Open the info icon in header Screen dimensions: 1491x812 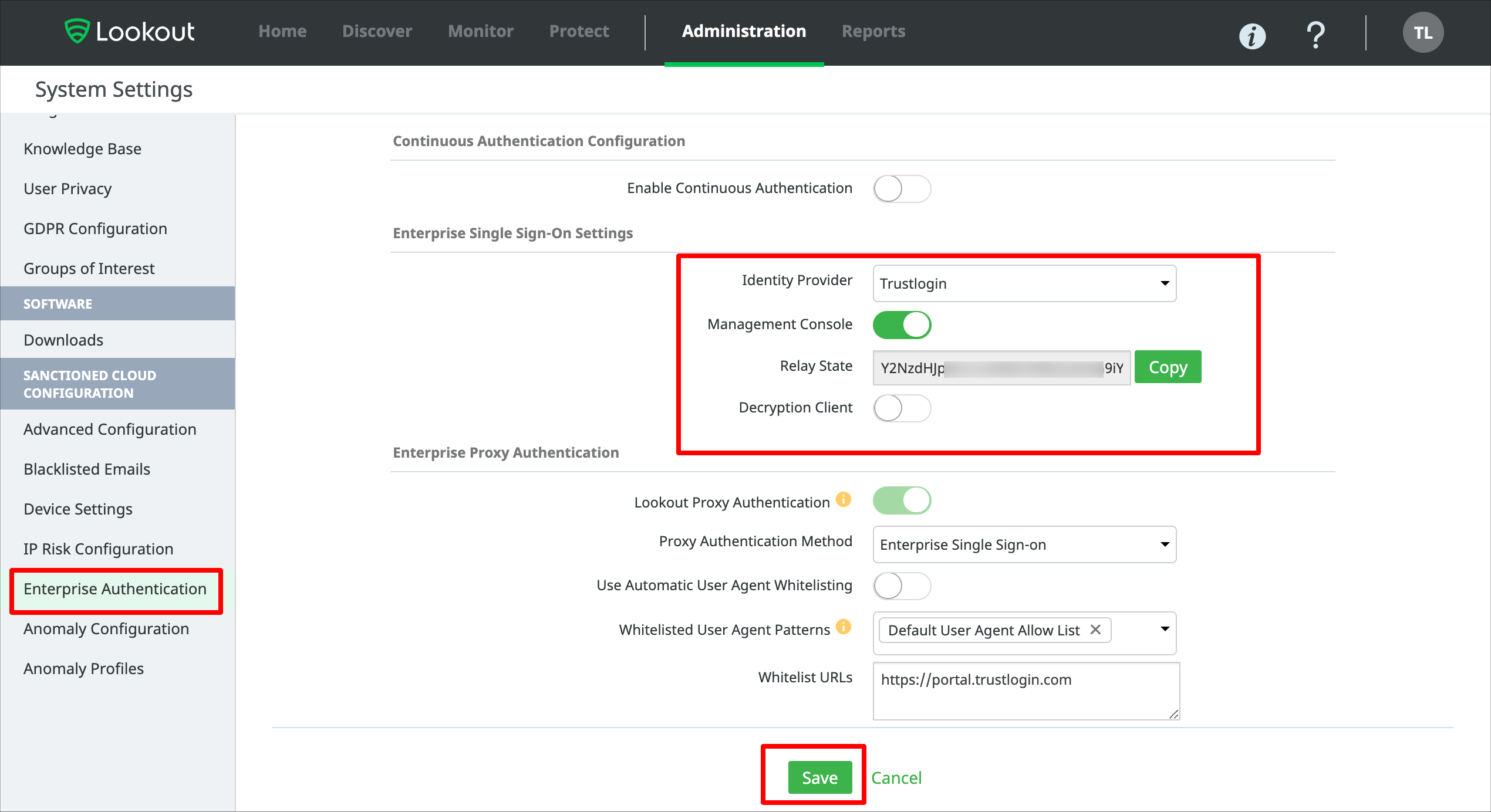click(x=1252, y=36)
